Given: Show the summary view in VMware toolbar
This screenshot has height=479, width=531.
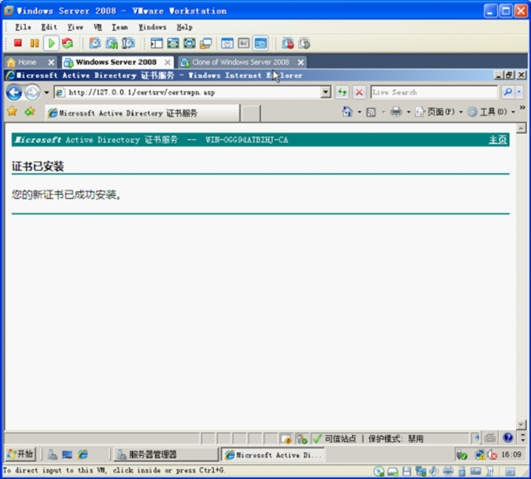Looking at the screenshot, I should click(227, 43).
